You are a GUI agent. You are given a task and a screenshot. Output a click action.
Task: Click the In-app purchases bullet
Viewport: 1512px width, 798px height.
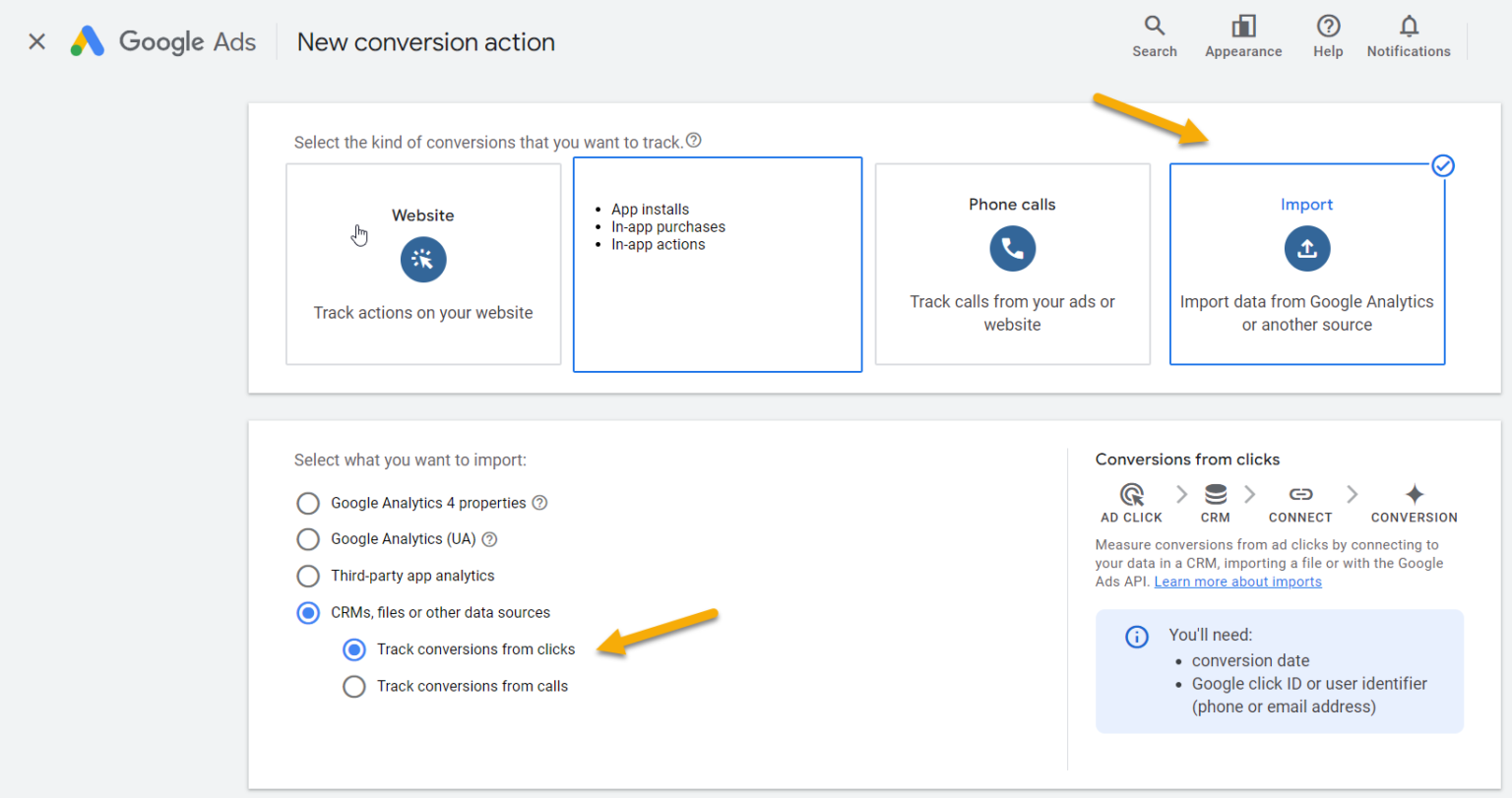point(668,227)
